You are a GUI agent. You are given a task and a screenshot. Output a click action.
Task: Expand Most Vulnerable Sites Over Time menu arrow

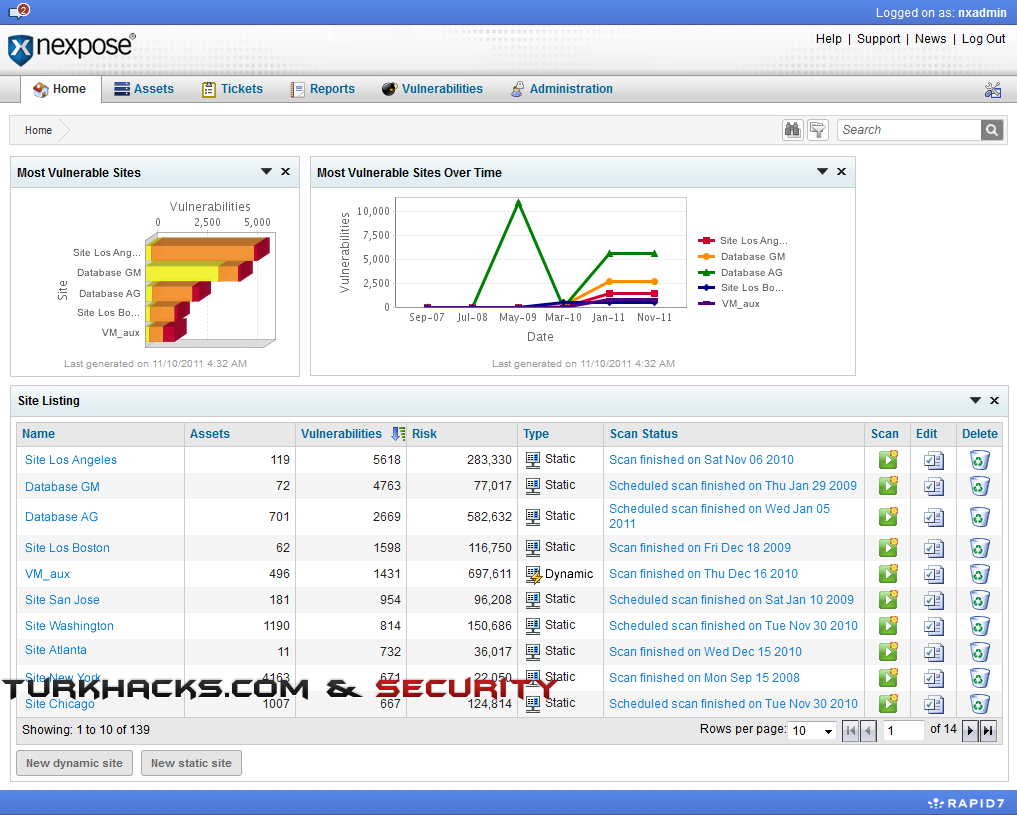click(x=822, y=172)
